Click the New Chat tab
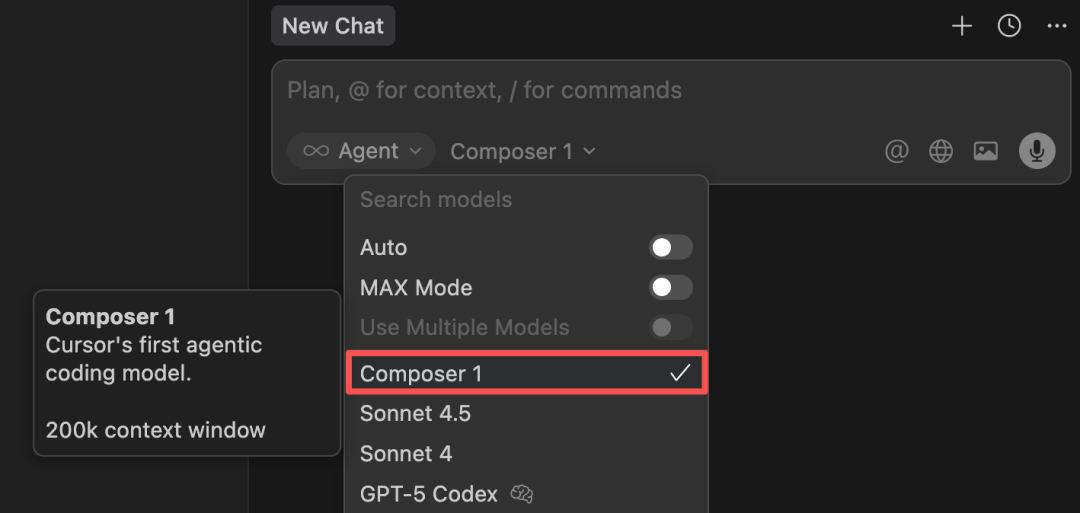This screenshot has width=1080, height=513. point(333,26)
